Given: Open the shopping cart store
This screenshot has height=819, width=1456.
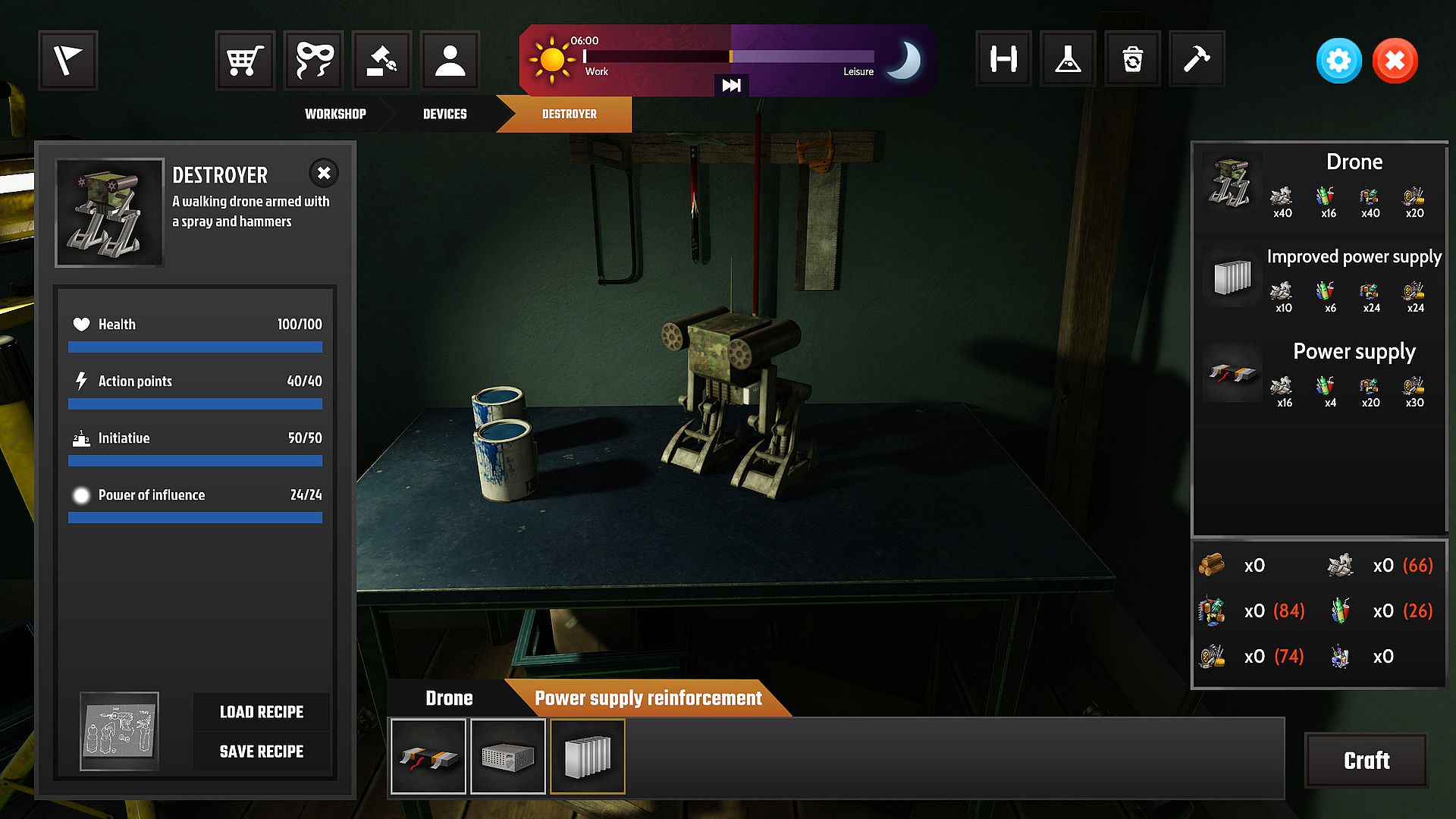Looking at the screenshot, I should point(244,61).
